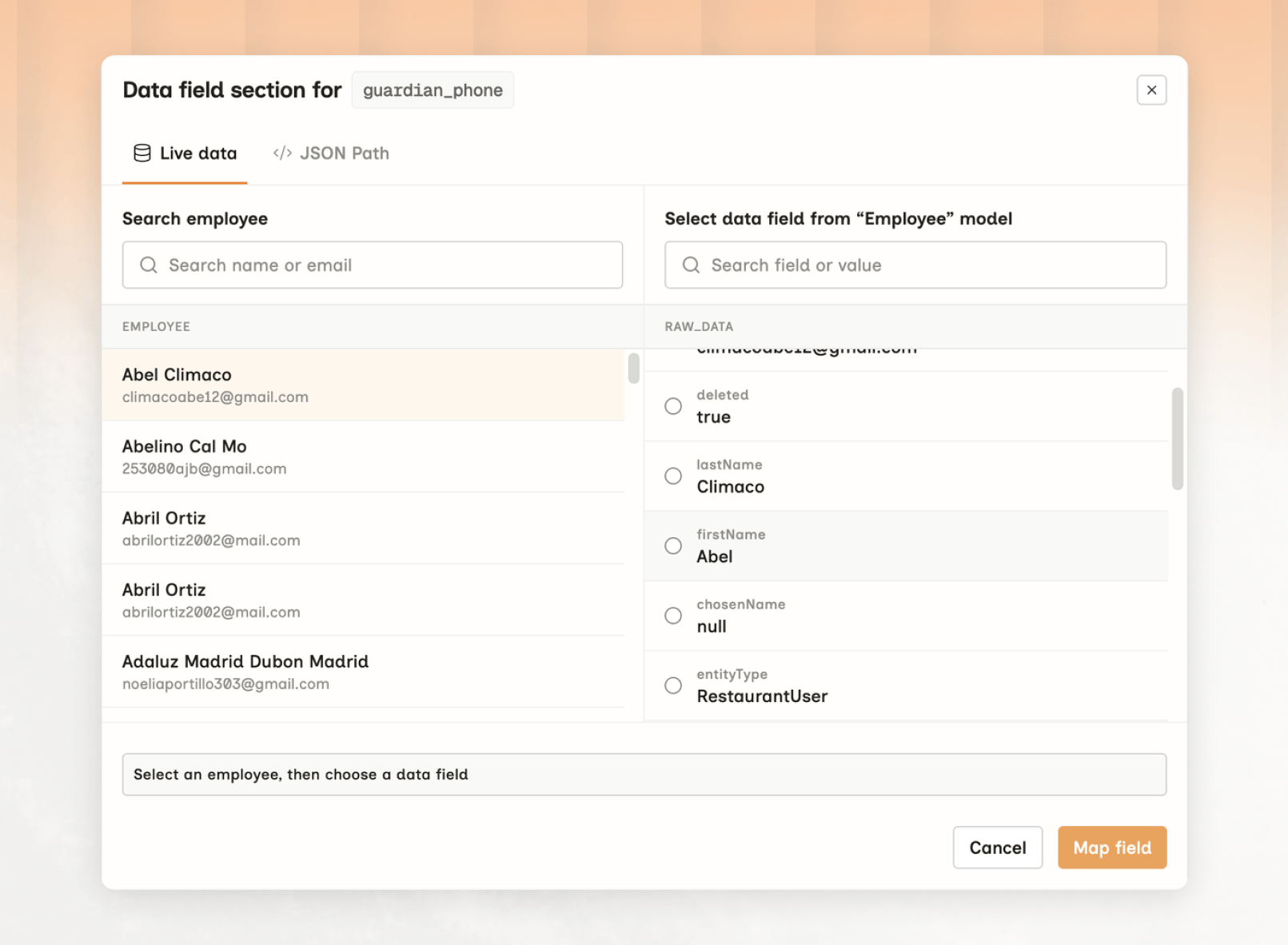This screenshot has height=945, width=1288.
Task: Select Adaluz Madrid Dubon Madrid
Action: [x=363, y=672]
